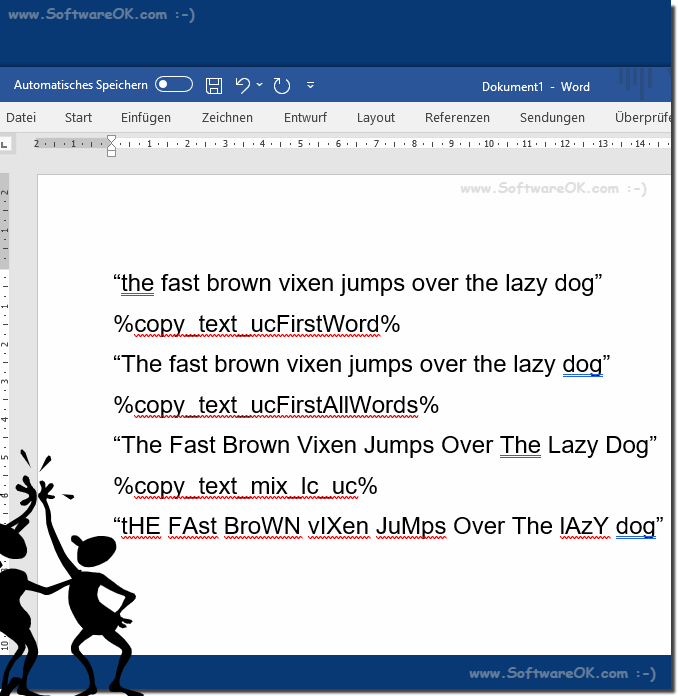Click the text %copy_text_ucFirstAllWords%
678x696 pixels.
coord(276,405)
